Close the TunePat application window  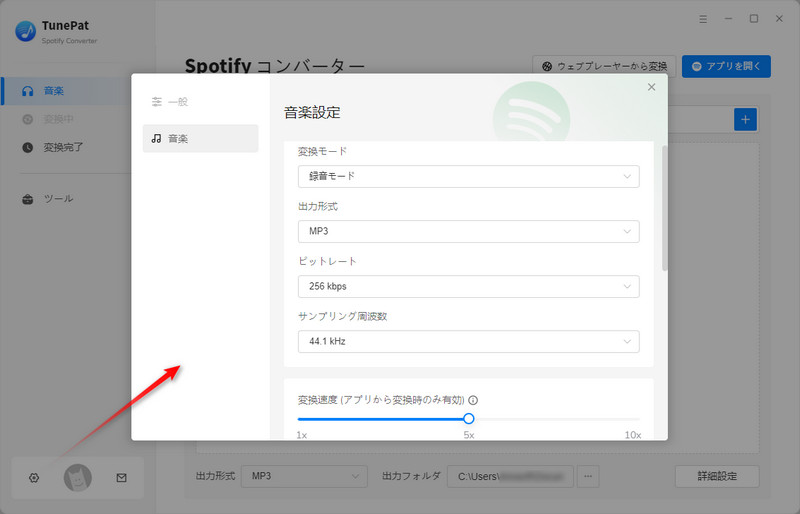(779, 19)
